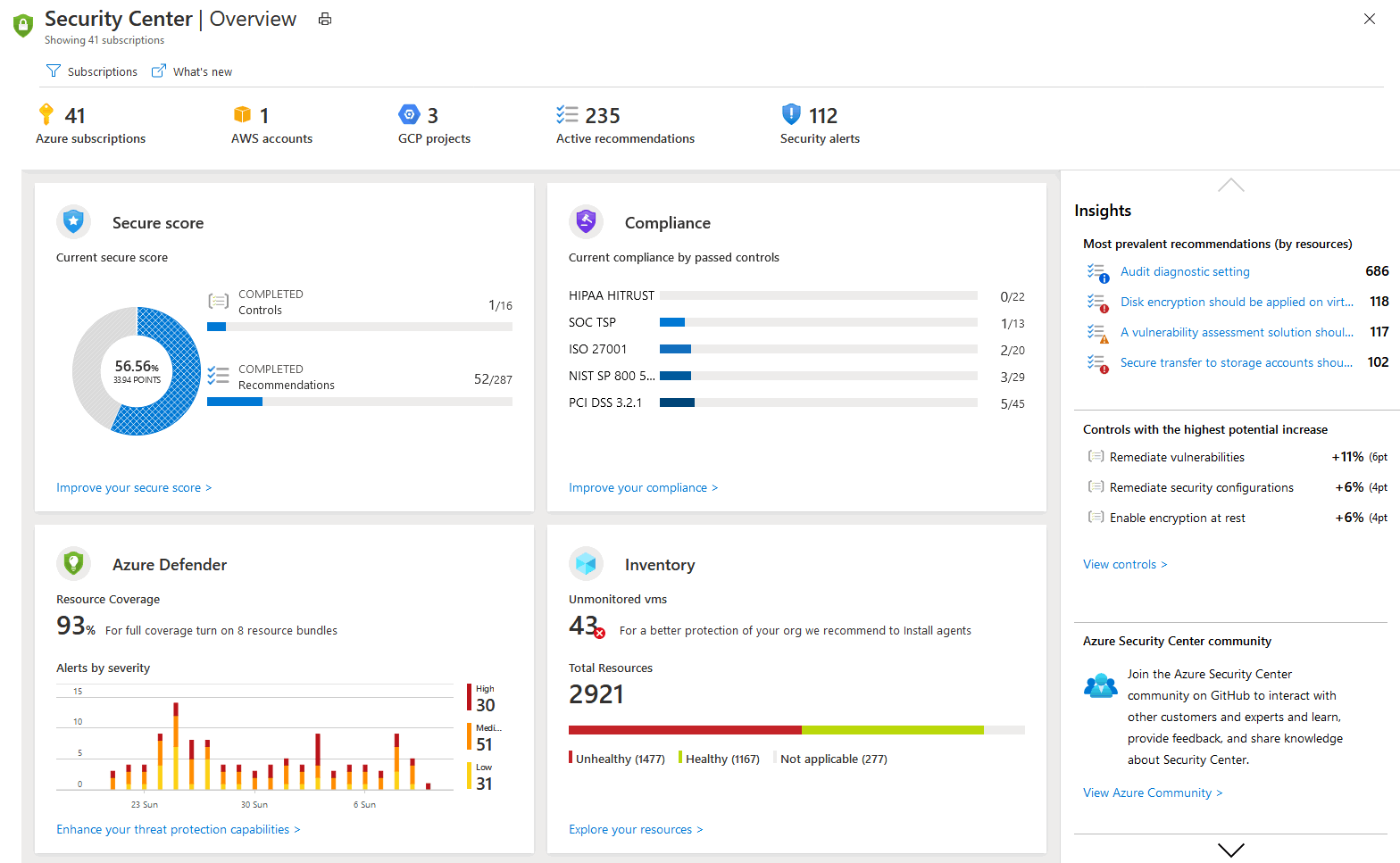Image resolution: width=1400 pixels, height=863 pixels.
Task: Select the Not applicable (277) legend entry
Action: (x=831, y=759)
